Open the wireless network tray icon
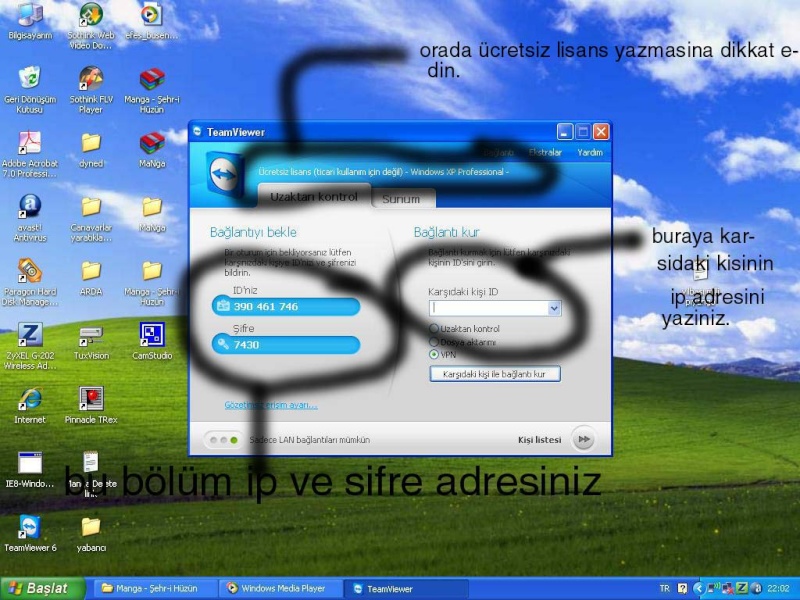This screenshot has width=800, height=600. click(x=713, y=588)
